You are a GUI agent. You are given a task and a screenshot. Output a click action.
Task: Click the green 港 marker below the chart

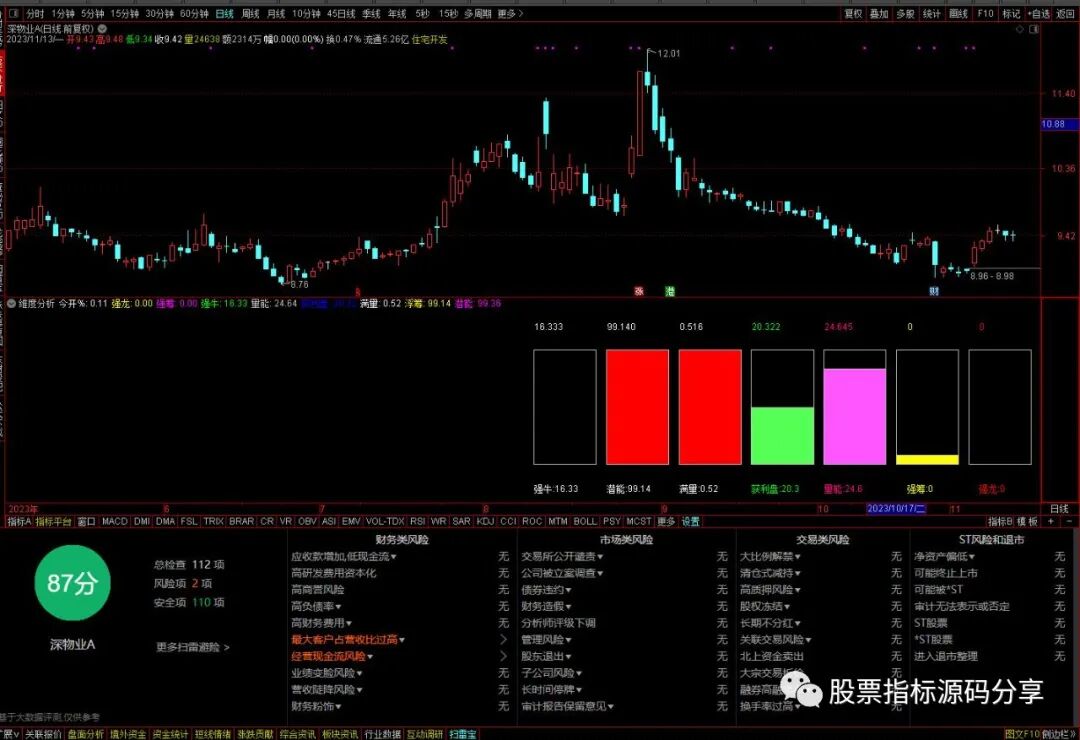pyautogui.click(x=669, y=291)
